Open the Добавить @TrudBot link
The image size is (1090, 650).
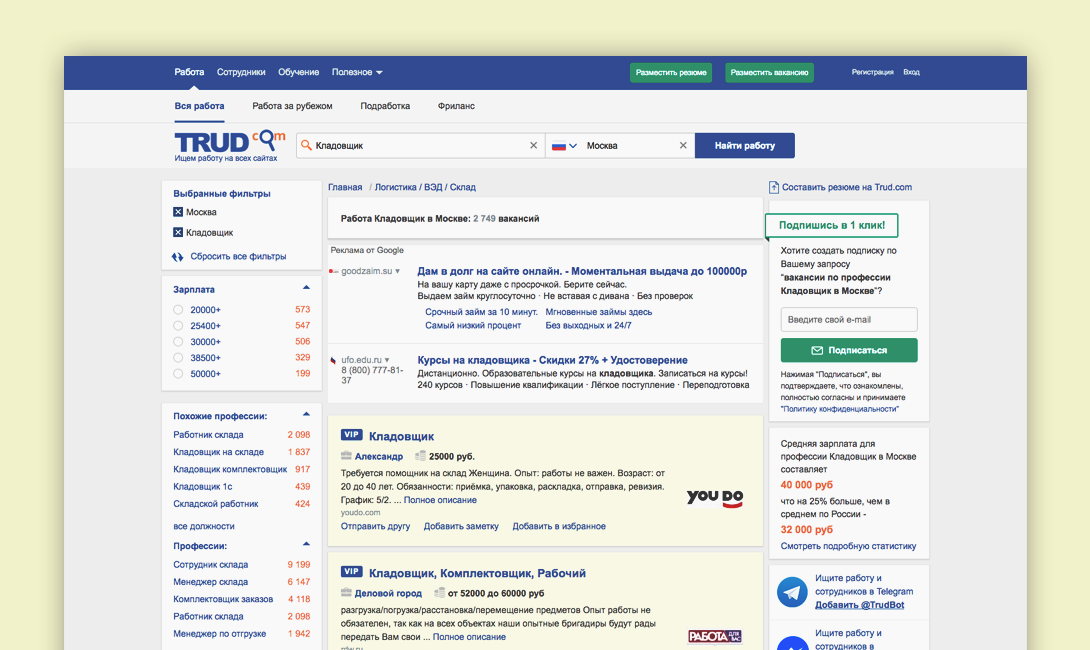859,605
